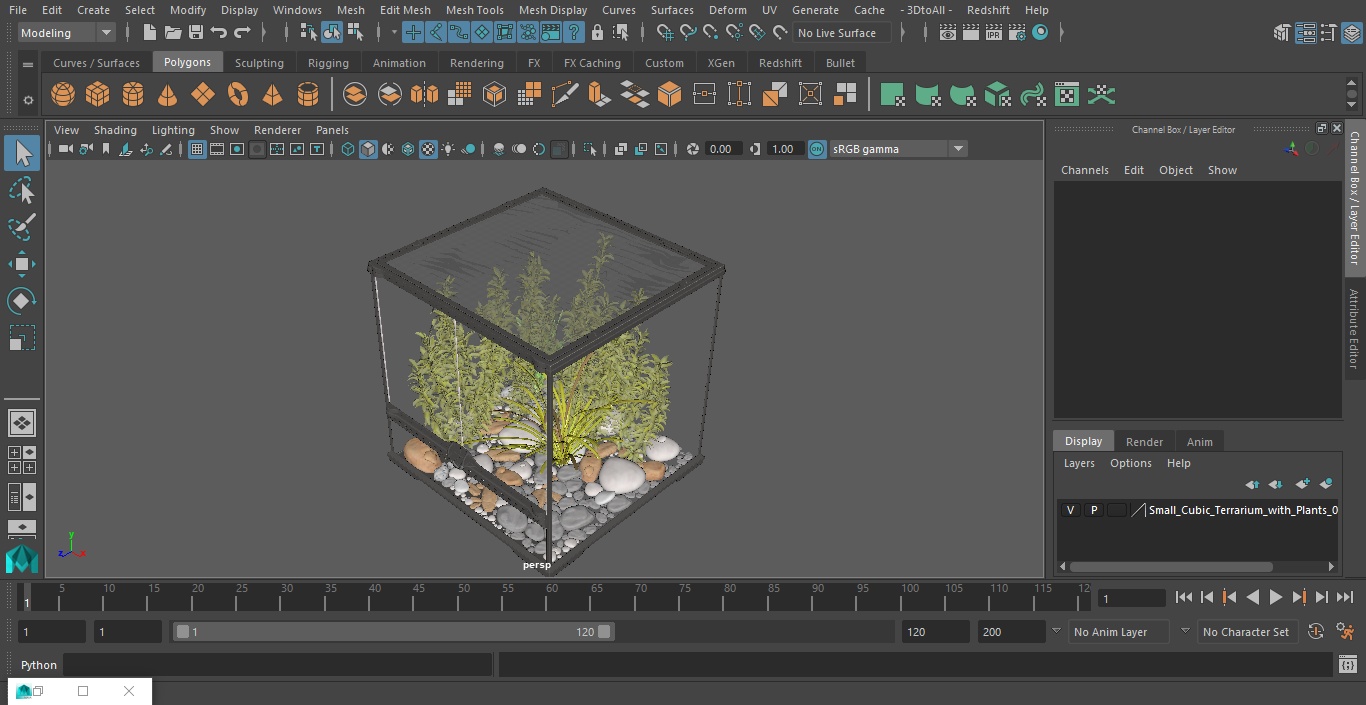
Task: Open a scene with folder icon
Action: (x=173, y=33)
